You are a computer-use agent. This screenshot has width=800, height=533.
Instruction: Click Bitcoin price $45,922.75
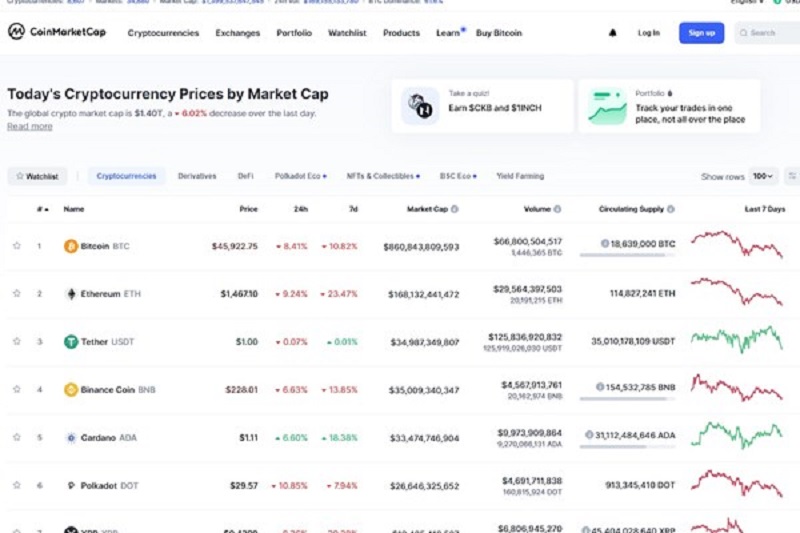tap(235, 246)
